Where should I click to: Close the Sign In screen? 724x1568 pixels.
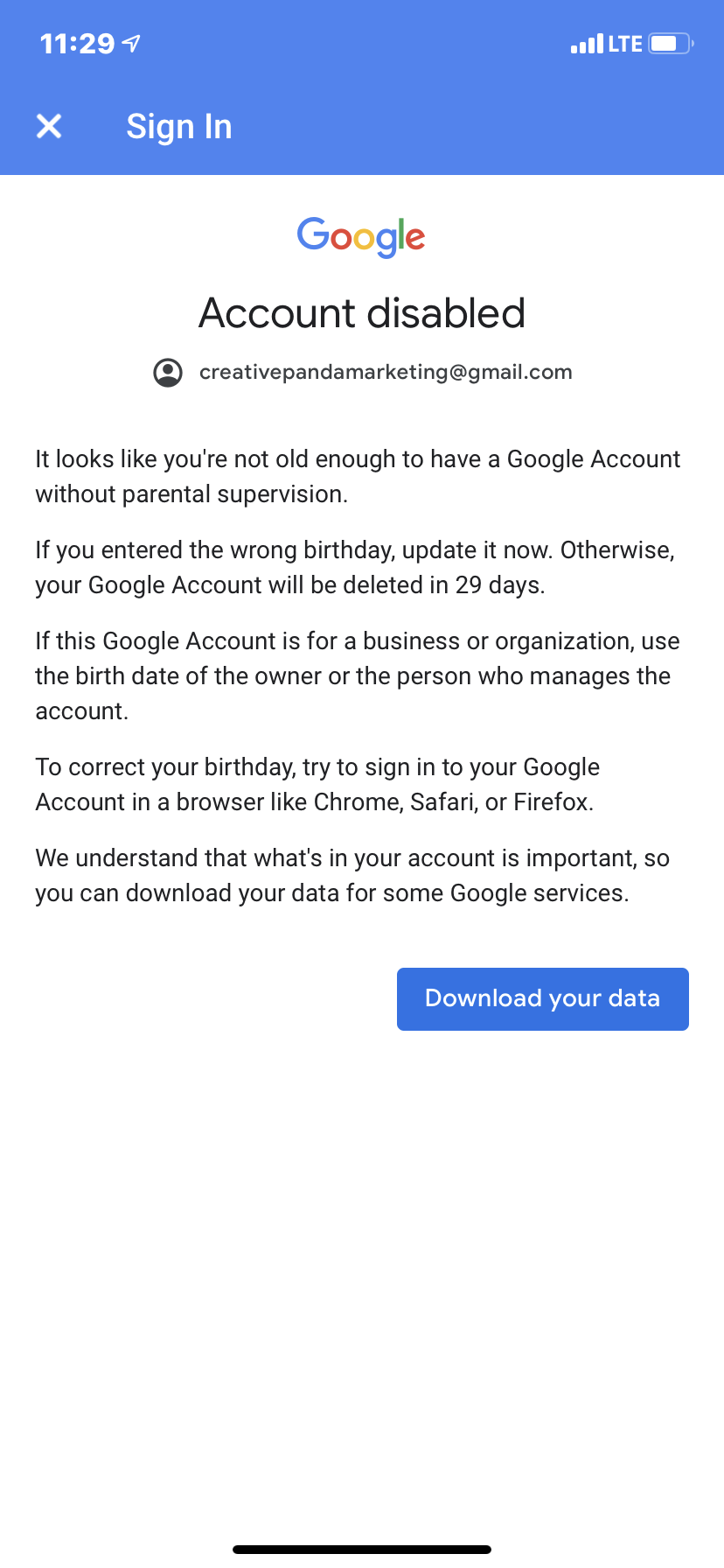coord(49,126)
